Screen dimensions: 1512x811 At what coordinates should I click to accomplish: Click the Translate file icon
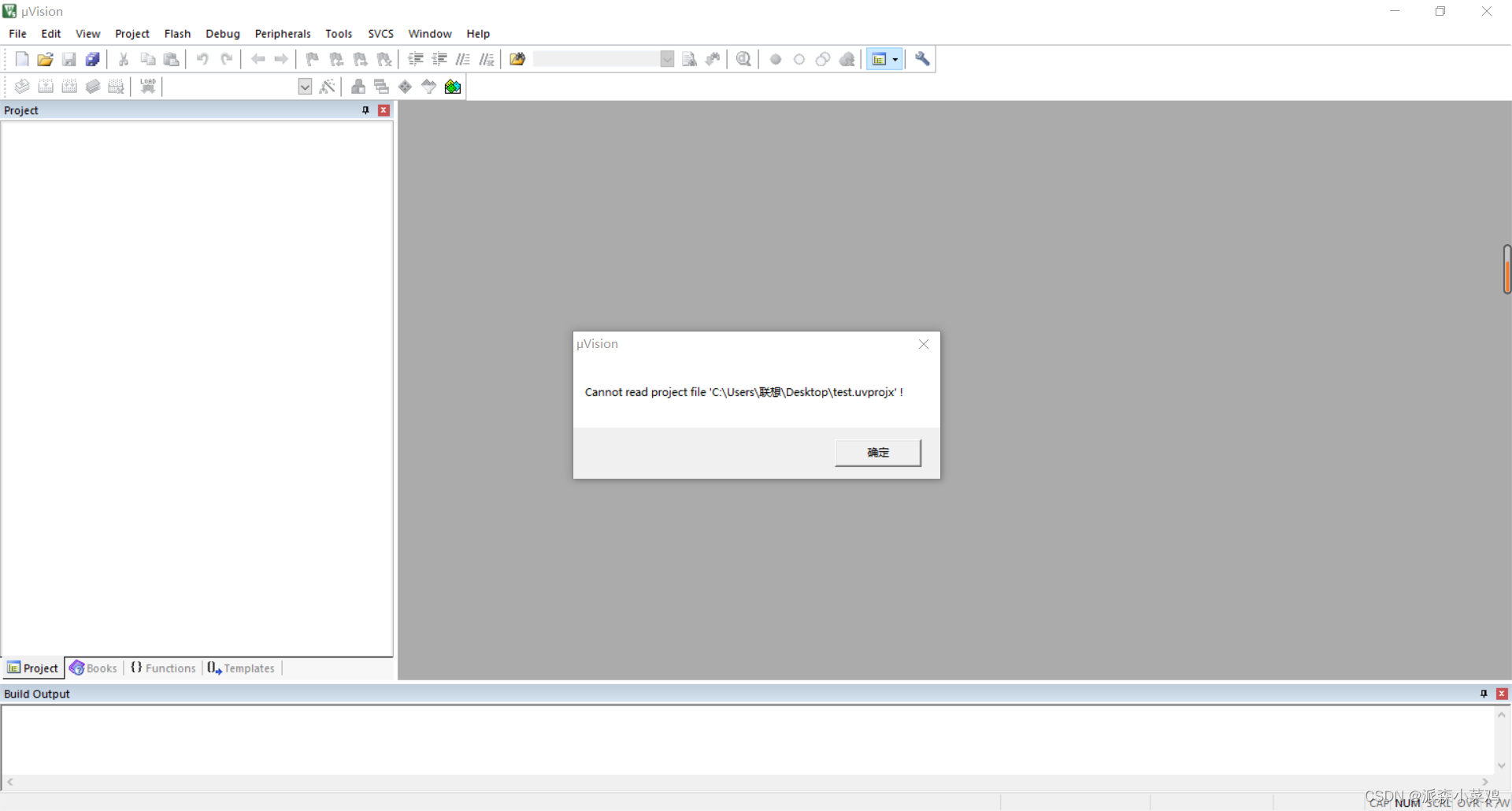point(22,87)
